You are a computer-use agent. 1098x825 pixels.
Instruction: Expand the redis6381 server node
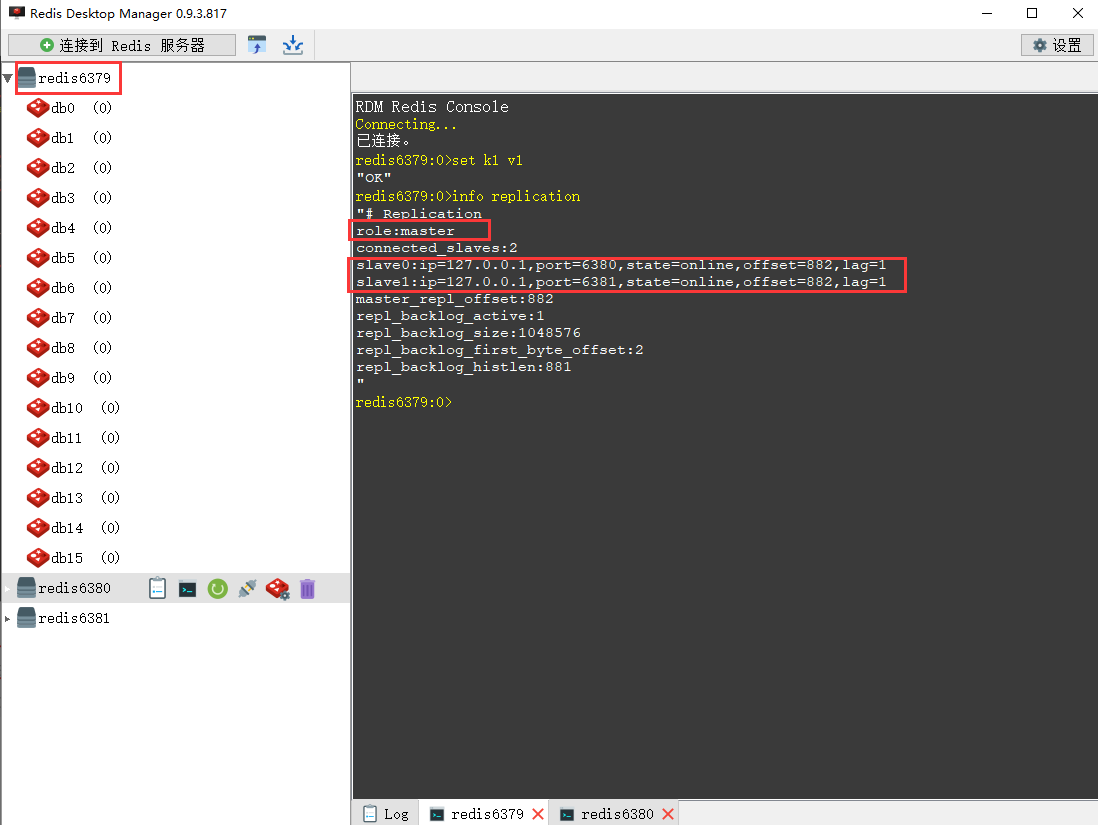tap(8, 619)
